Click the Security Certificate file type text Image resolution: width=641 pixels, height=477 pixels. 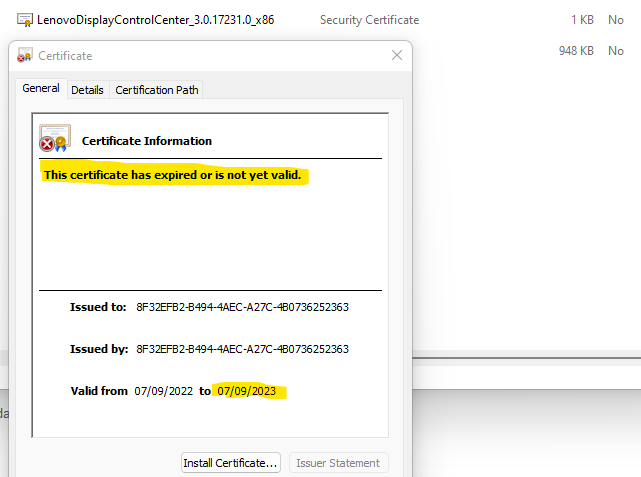[x=369, y=20]
